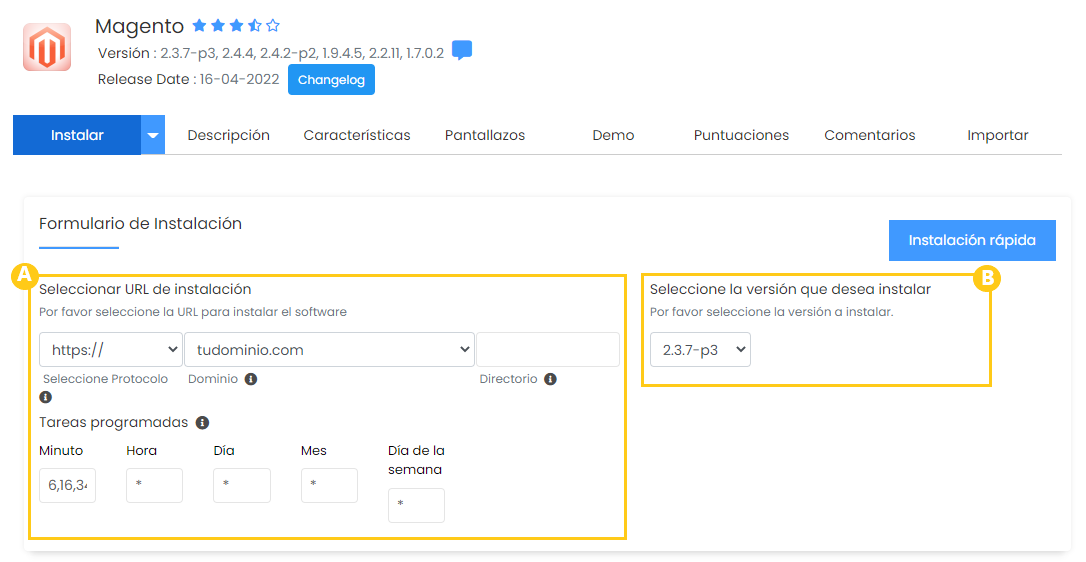The image size is (1086, 562).
Task: Click the Release Date 16-04-2022 text
Action: 188,80
